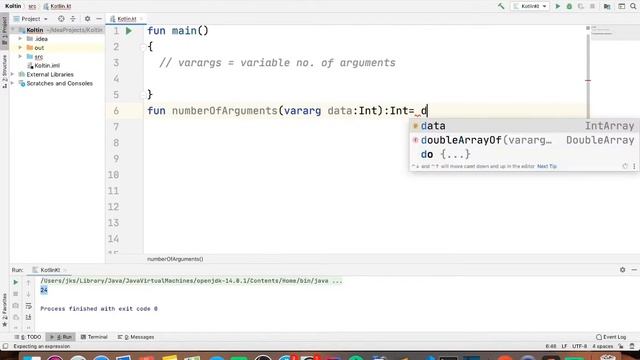Click the lock icon in the status bar
The height and width of the screenshot is (360, 640).
pos(621,346)
